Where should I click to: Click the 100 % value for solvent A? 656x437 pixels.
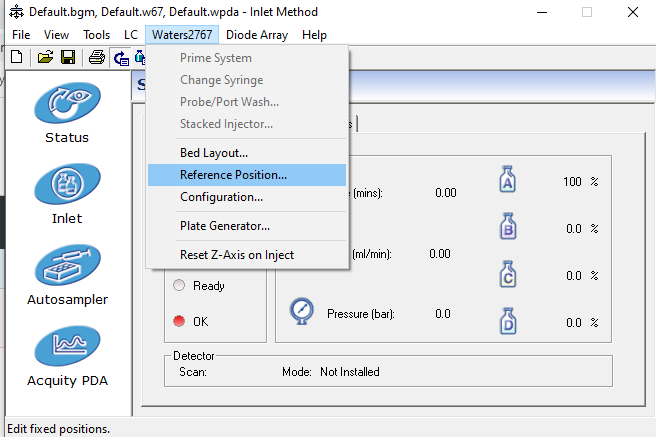[580, 181]
